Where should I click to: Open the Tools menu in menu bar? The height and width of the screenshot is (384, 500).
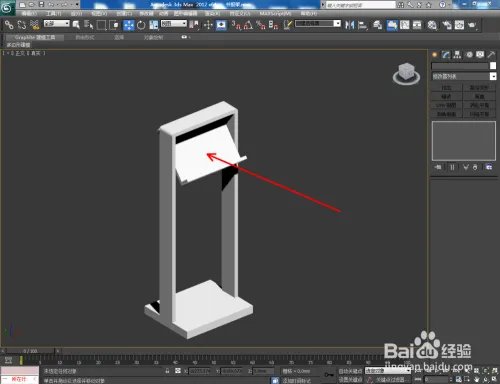pos(54,13)
